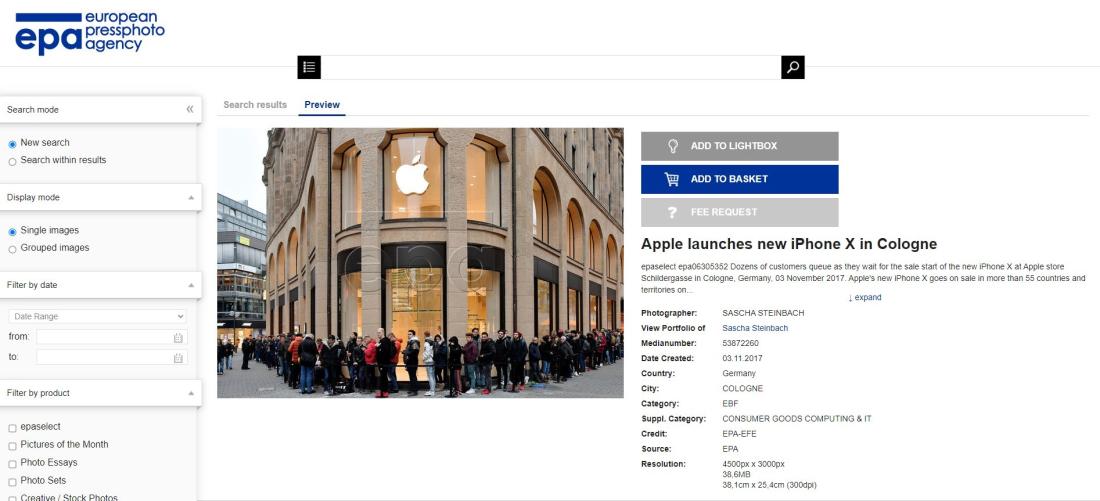Click the Add to Lightbox bulb icon
1100x501 pixels.
point(673,146)
